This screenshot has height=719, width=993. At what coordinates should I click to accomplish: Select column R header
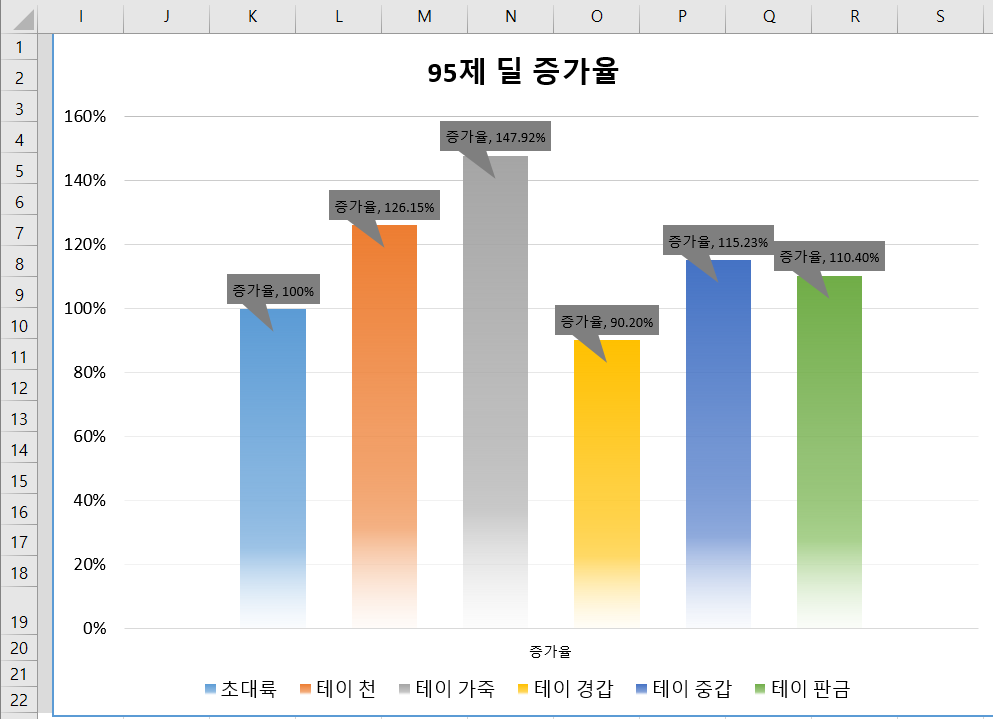pos(854,16)
